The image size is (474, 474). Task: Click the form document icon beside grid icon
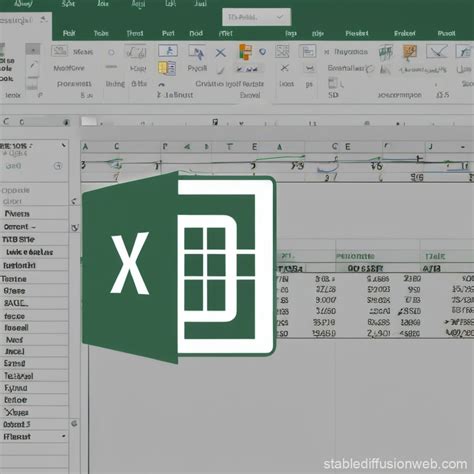pos(307,52)
